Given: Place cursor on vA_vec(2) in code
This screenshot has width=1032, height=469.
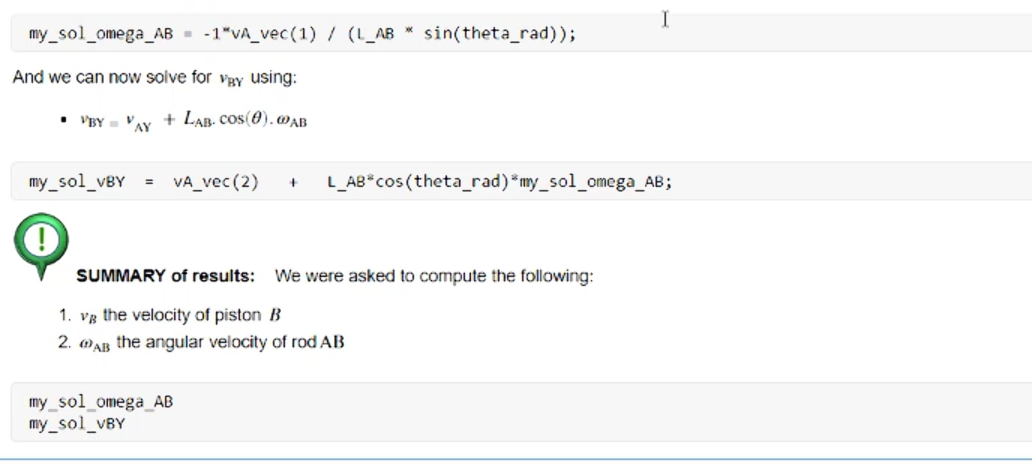Looking at the screenshot, I should pyautogui.click(x=215, y=182).
